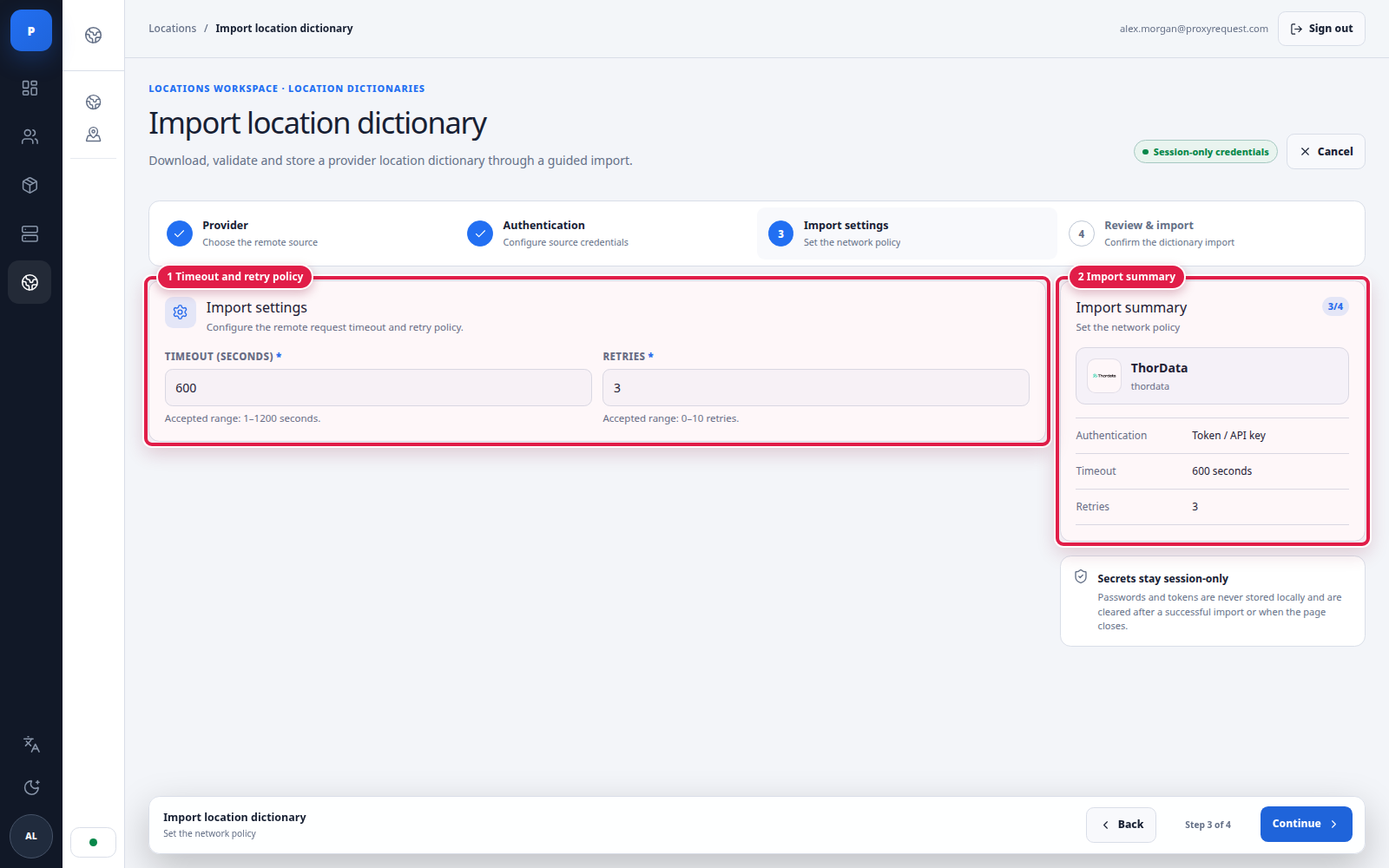Cancel the dictionary import
The image size is (1389, 868).
click(x=1326, y=151)
